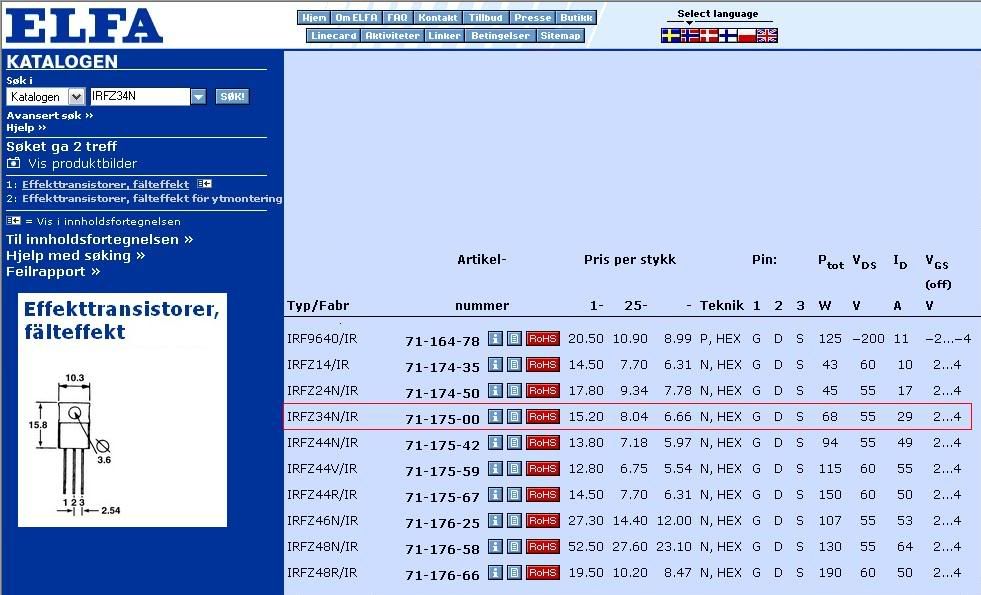
Task: Click the price 52.50 in IRFZ48N/IR row
Action: [586, 546]
